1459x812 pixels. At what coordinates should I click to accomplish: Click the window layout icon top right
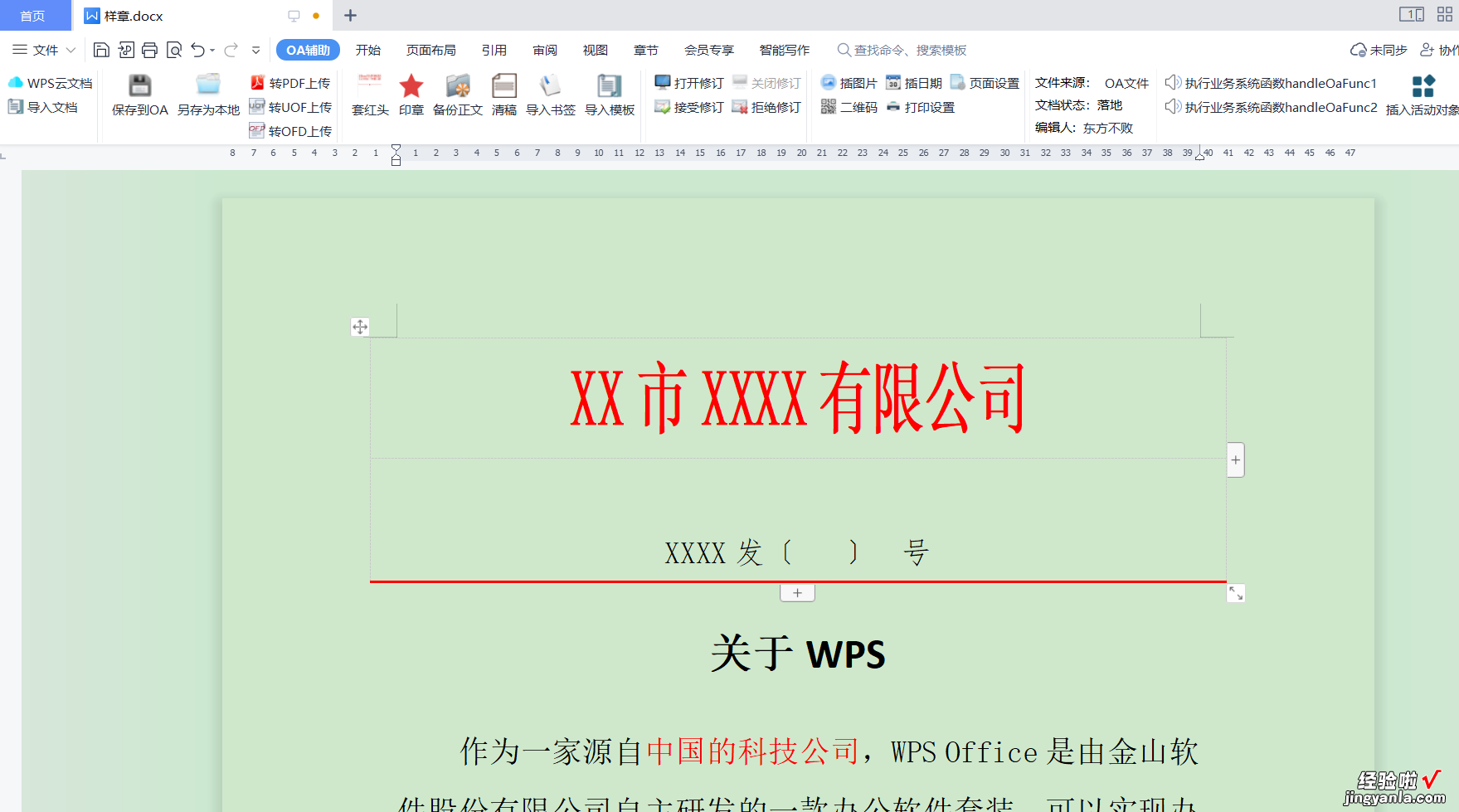[1412, 15]
